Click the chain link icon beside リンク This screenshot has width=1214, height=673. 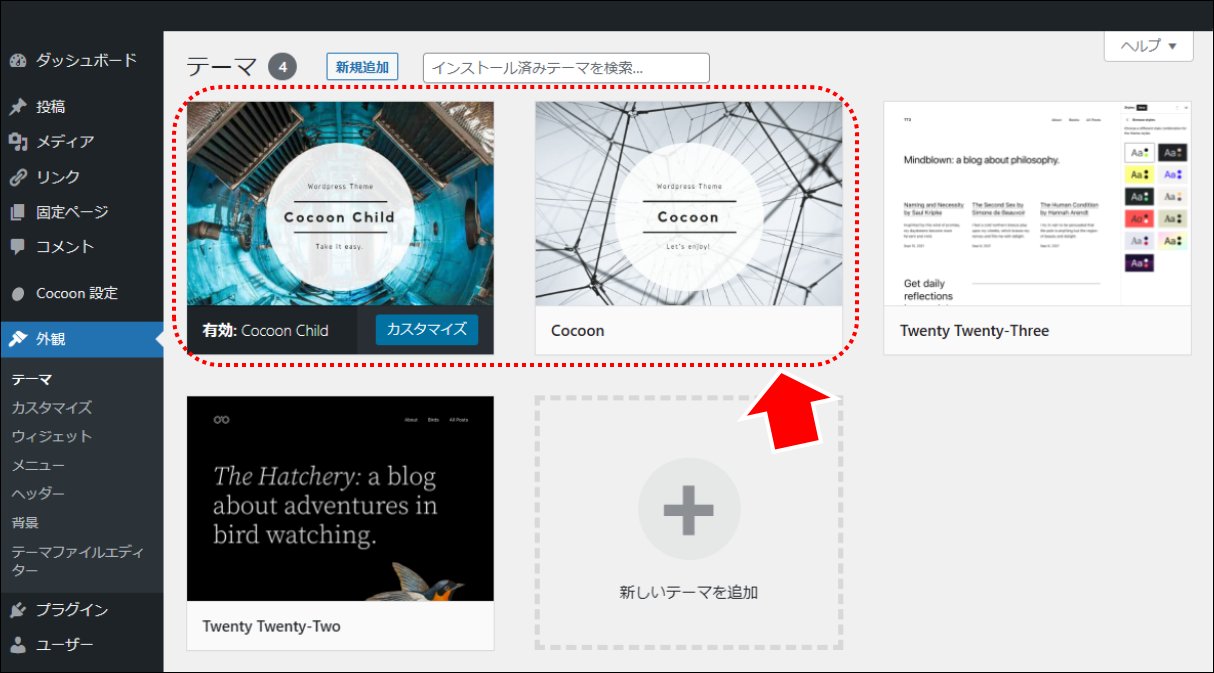(18, 177)
